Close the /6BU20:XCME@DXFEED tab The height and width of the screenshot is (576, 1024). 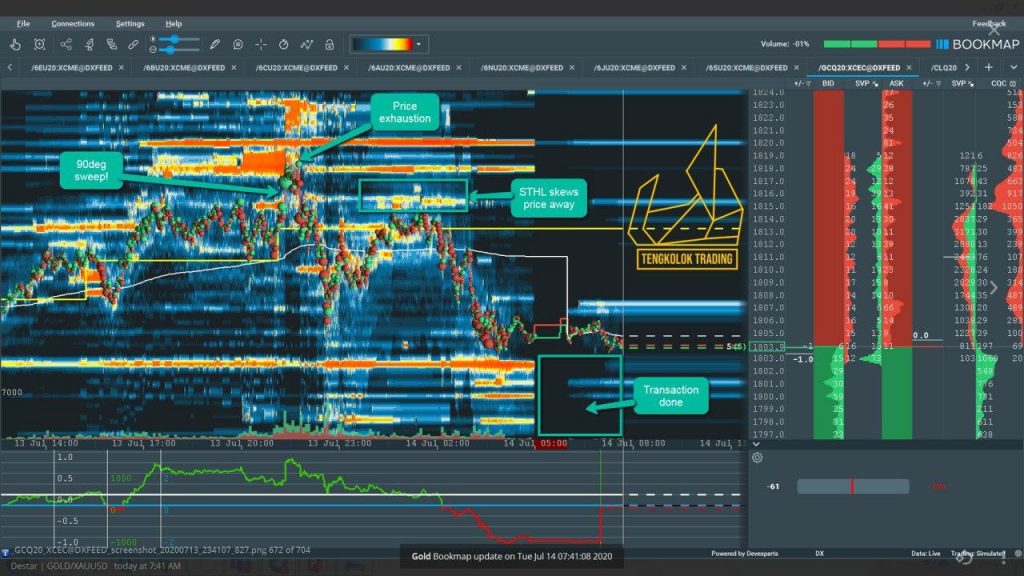pos(234,68)
